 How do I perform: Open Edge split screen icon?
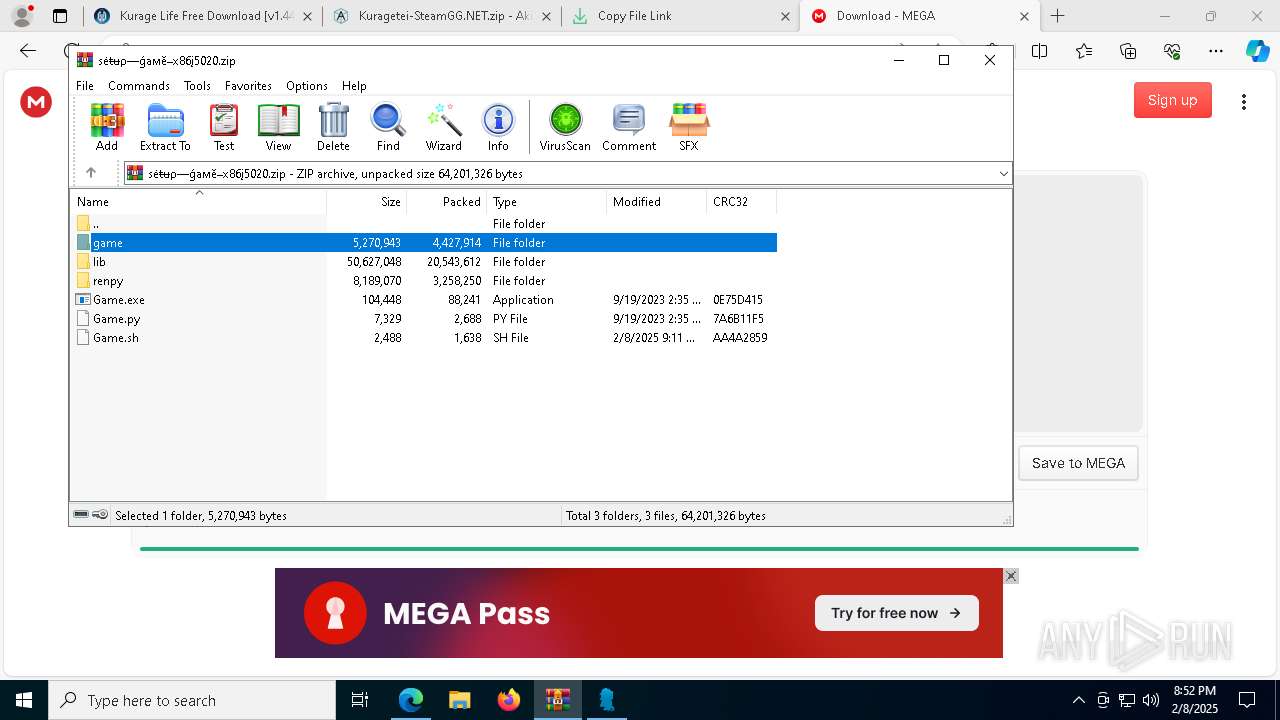pyautogui.click(x=1040, y=51)
